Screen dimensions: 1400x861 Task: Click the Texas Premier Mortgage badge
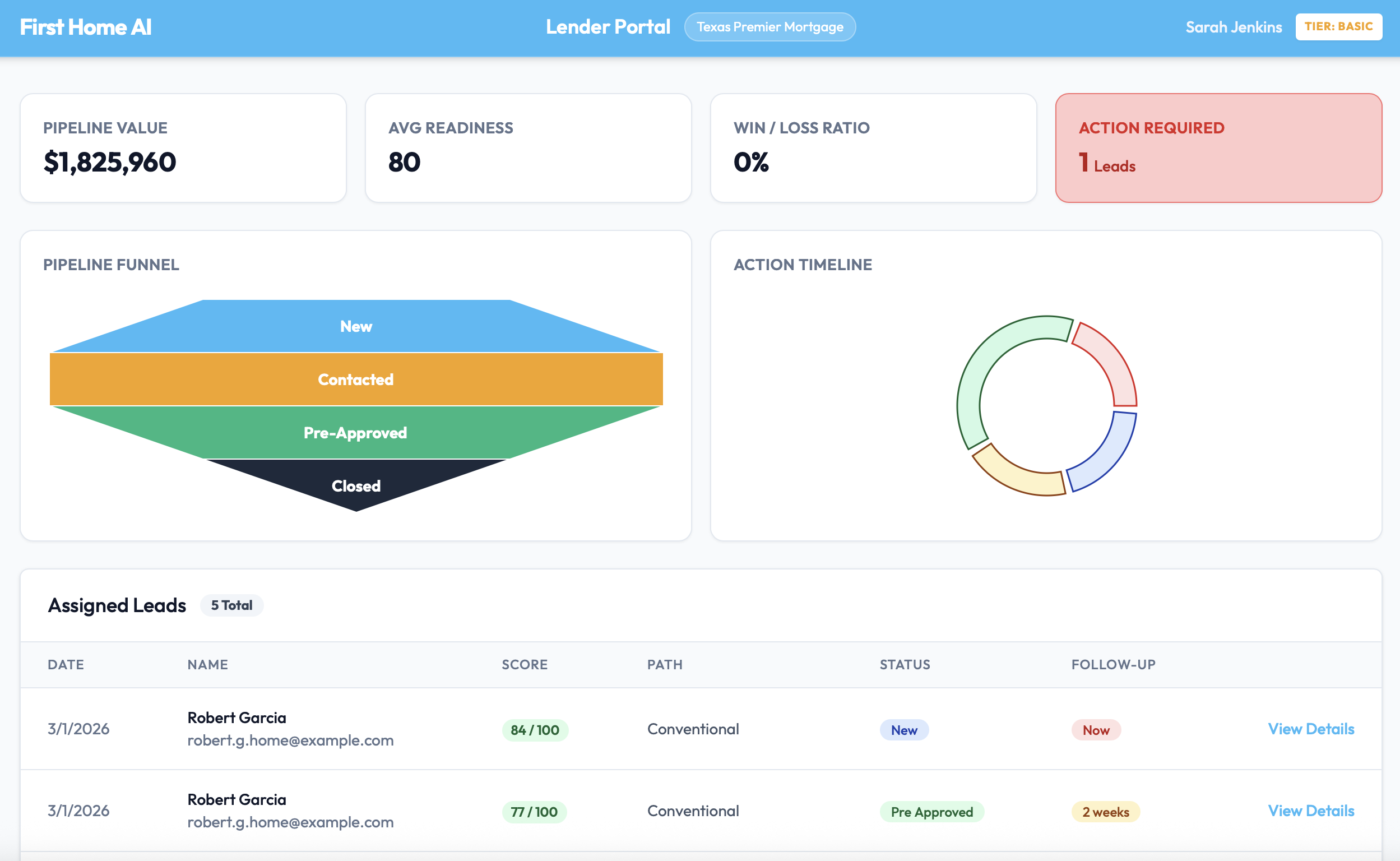point(769,27)
